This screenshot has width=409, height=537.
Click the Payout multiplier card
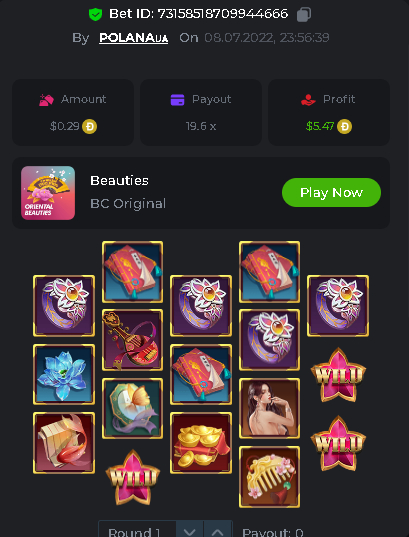201,113
